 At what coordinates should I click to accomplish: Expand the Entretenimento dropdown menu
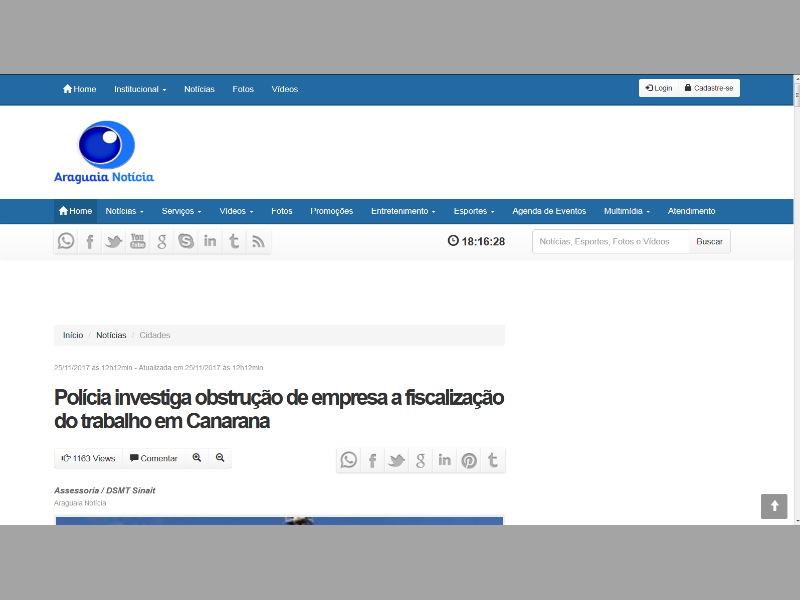point(403,211)
